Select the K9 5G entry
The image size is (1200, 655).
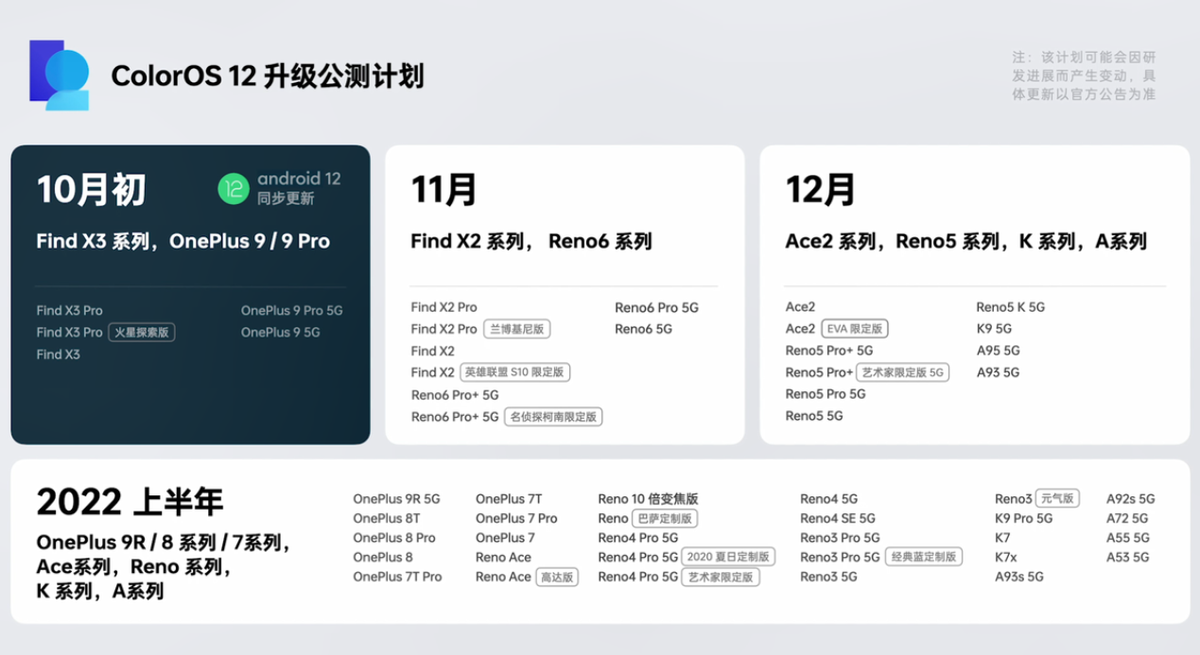pyautogui.click(x=994, y=329)
